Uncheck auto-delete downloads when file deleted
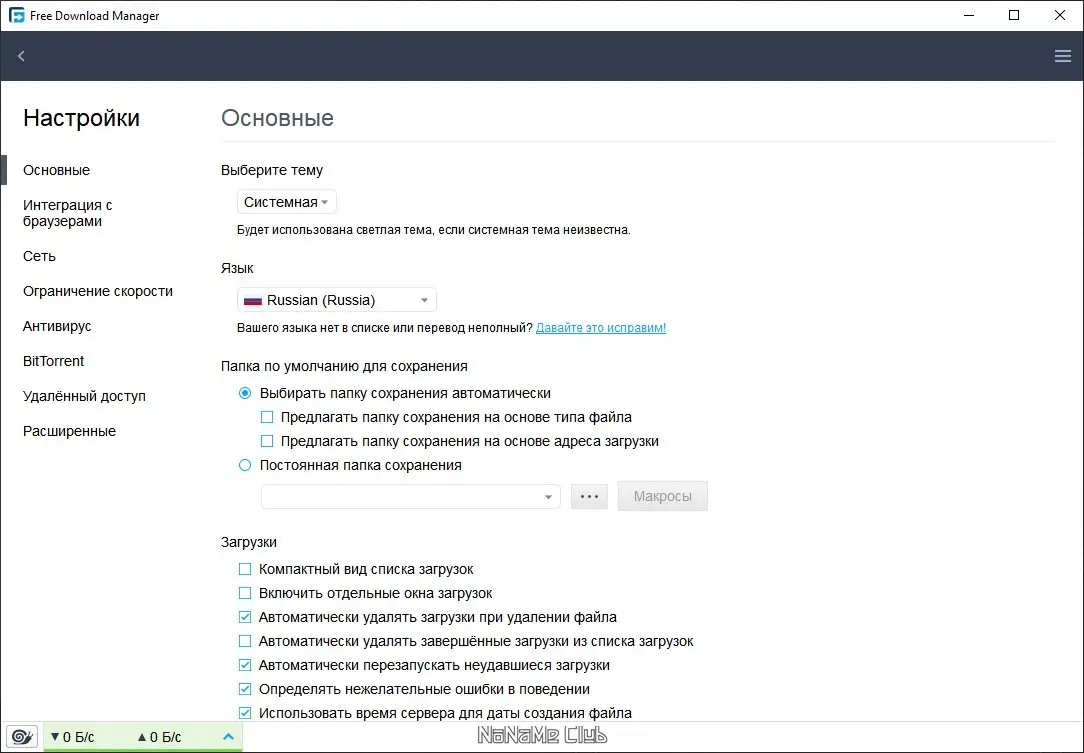 [245, 617]
